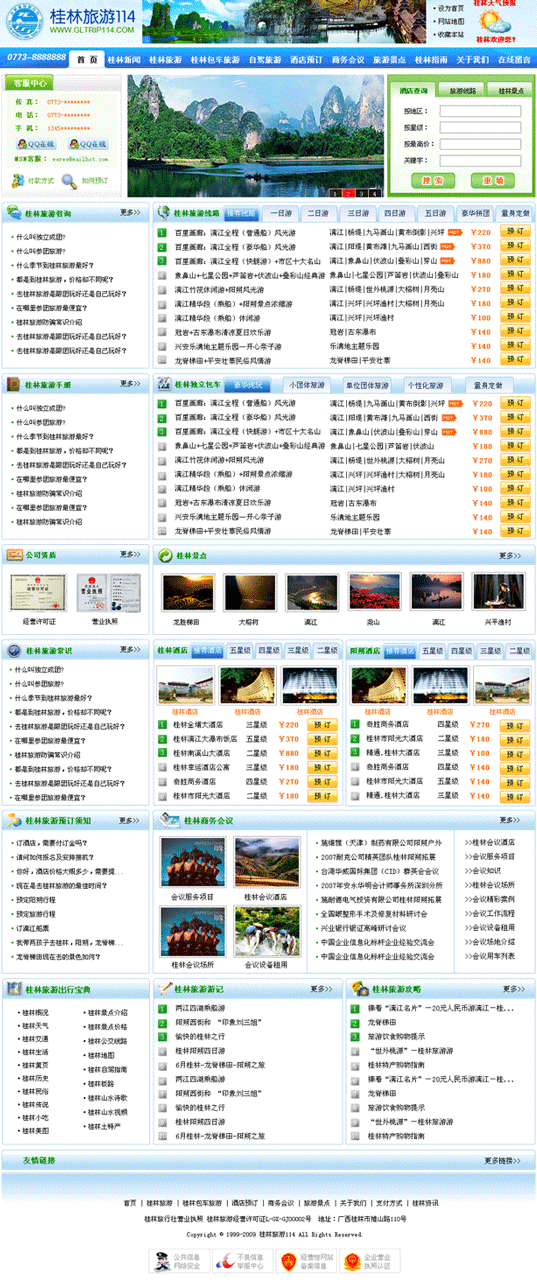The width and height of the screenshot is (537, 1287).
Task: Click the green 搜索 search button
Action: coord(433,181)
